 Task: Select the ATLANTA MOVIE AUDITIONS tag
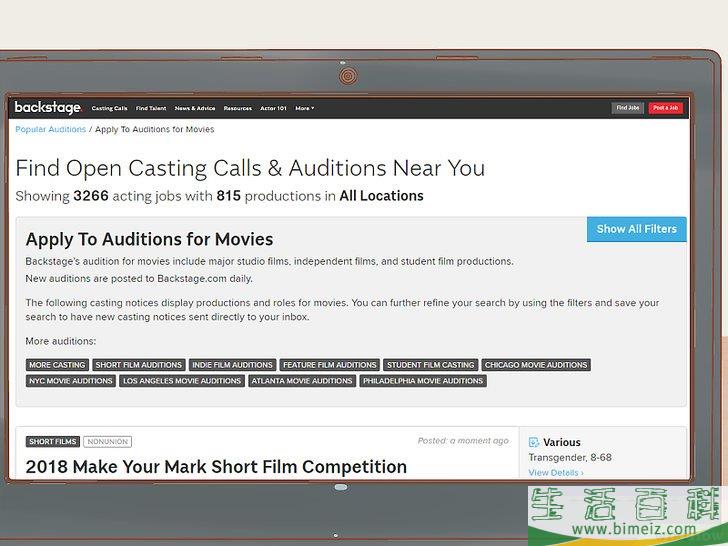click(302, 381)
